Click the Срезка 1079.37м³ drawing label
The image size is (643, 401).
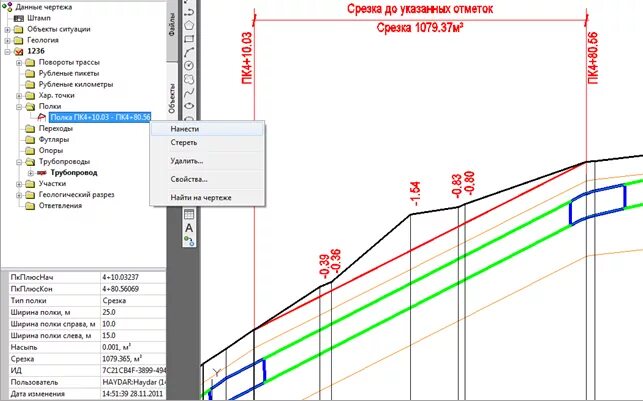420,28
